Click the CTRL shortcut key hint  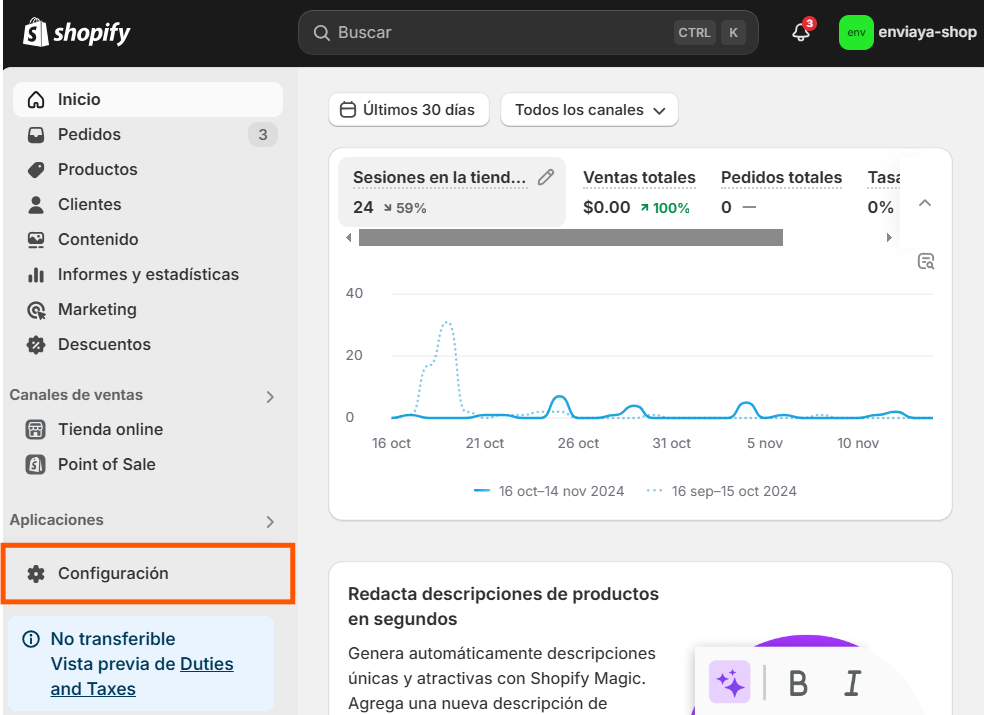point(694,33)
